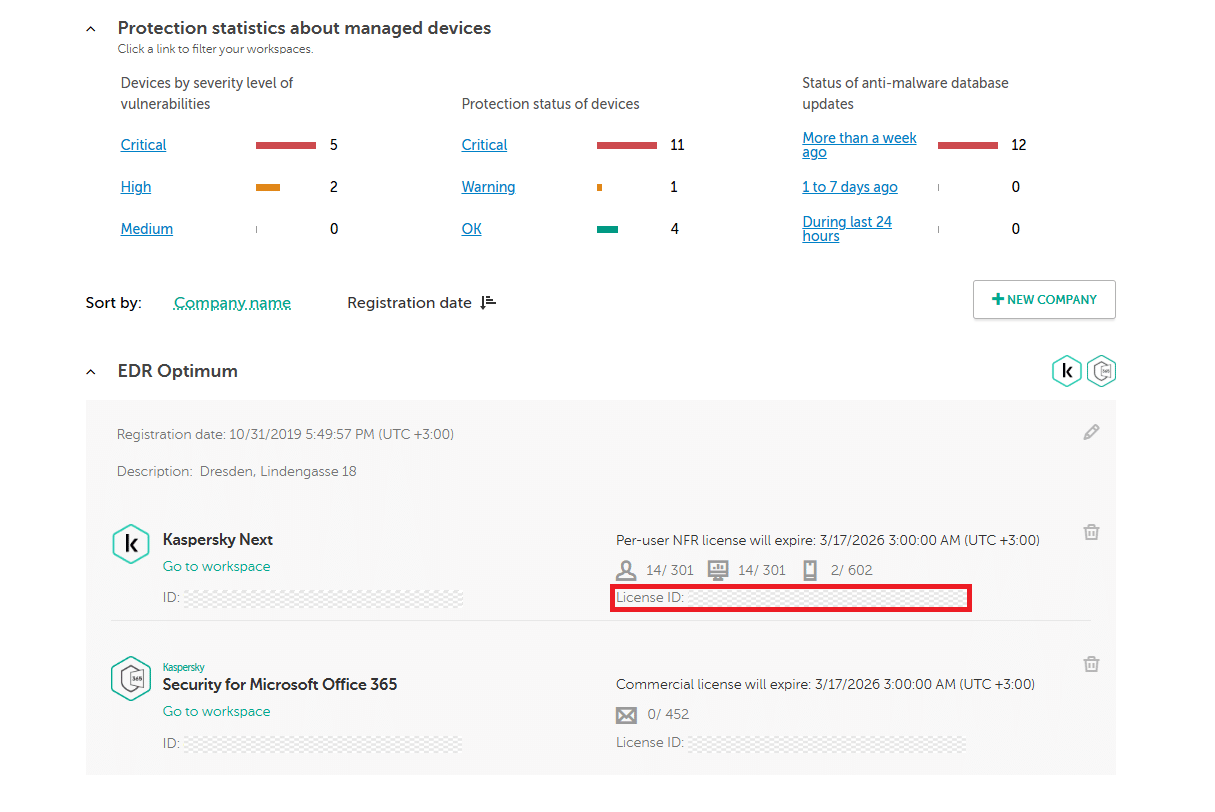Collapse the EDR Optimum company section

tap(91, 372)
